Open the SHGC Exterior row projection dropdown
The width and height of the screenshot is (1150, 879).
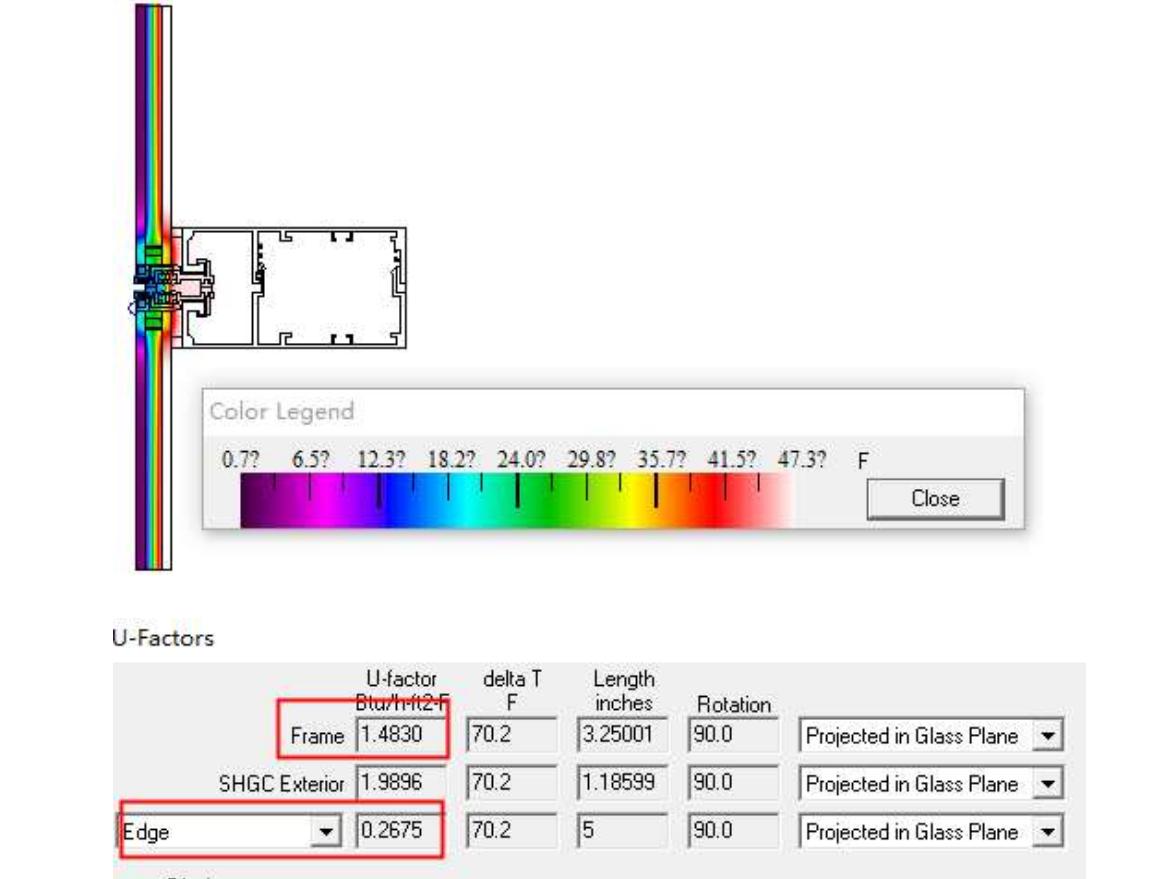(x=1047, y=785)
